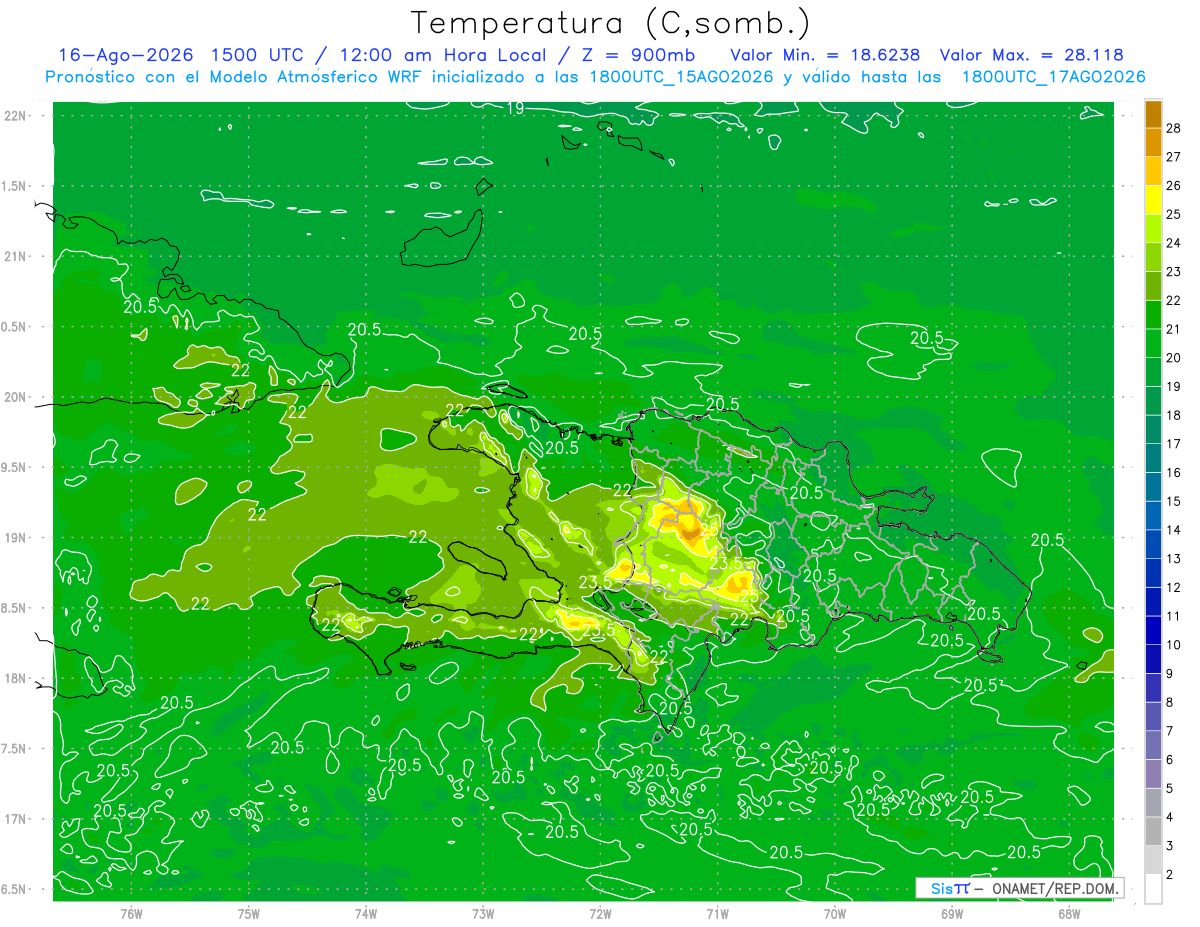Screen dimensions: 1200x927
Task: Click the '22N' latitude axis label
Action: coord(14,116)
